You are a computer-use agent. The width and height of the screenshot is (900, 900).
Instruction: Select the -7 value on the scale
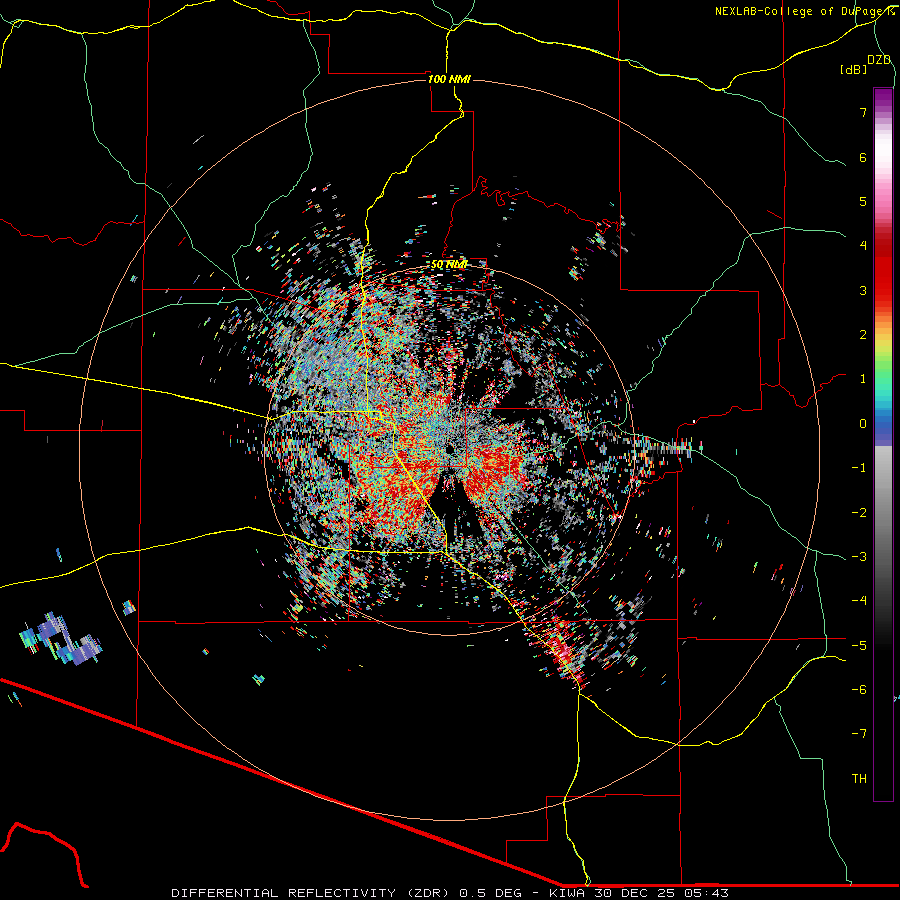pyautogui.click(x=859, y=734)
